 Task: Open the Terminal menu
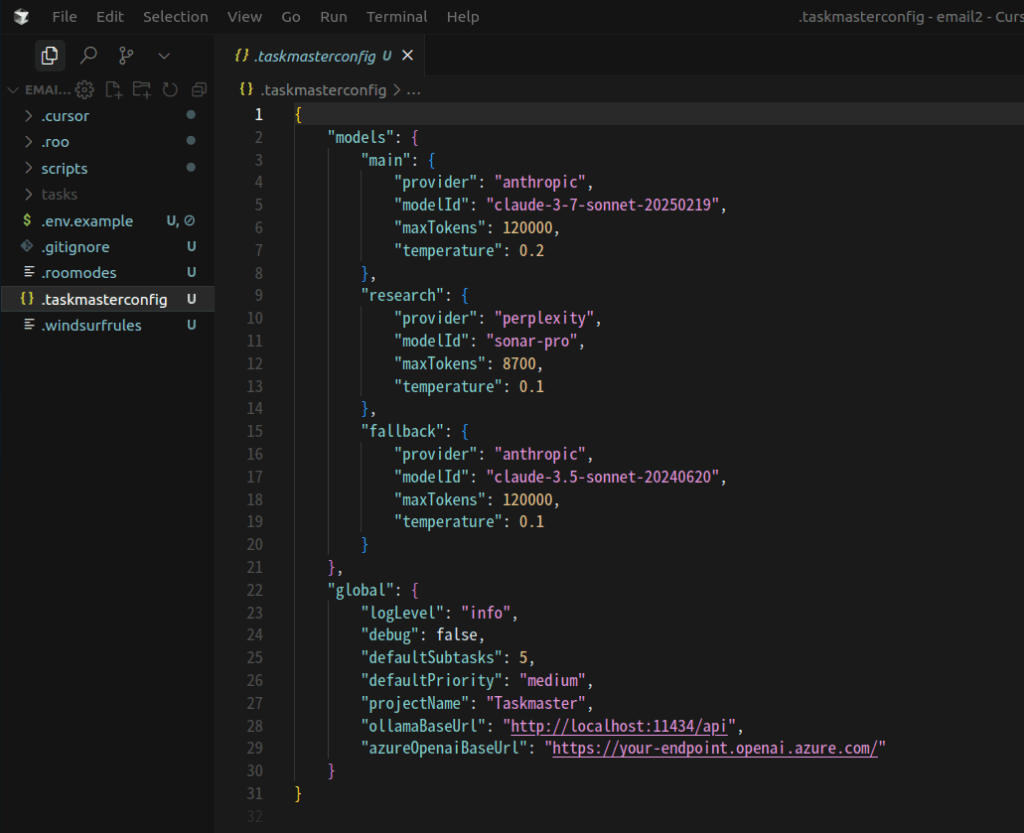coord(396,17)
